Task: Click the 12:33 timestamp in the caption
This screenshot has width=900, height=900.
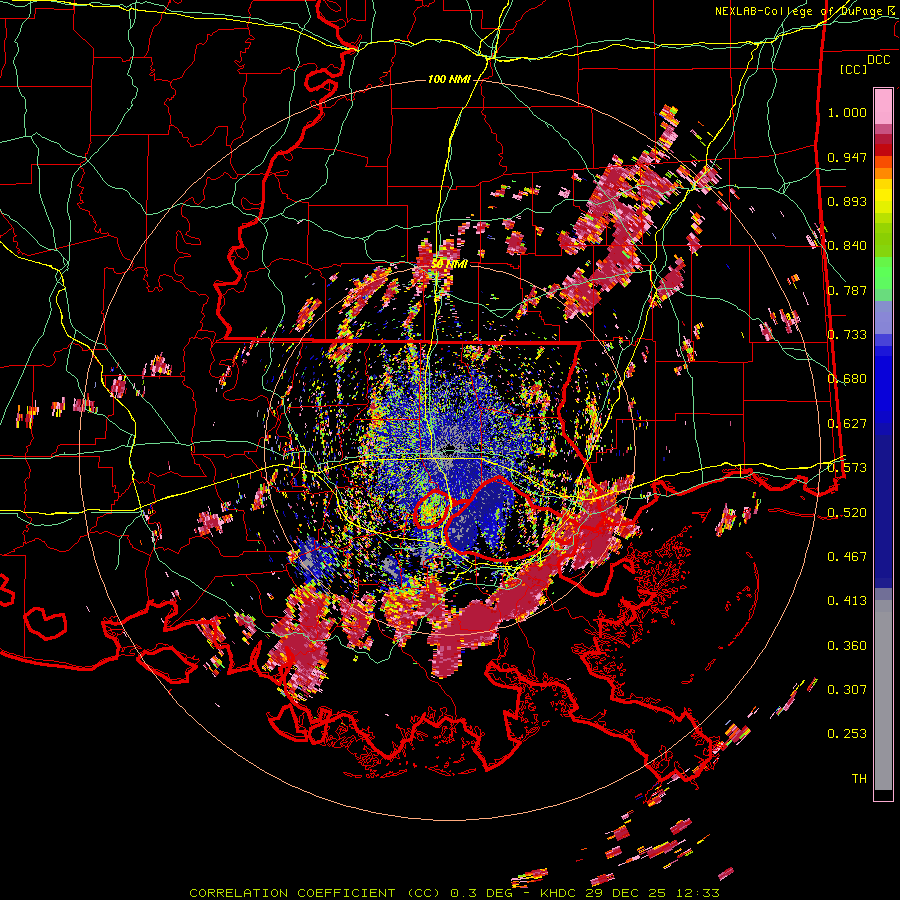Action: click(x=699, y=893)
